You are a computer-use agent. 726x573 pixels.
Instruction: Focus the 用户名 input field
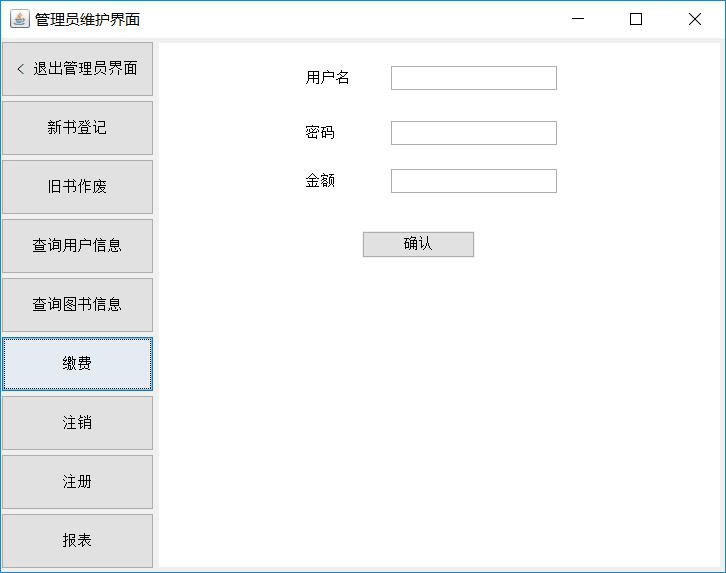click(474, 78)
